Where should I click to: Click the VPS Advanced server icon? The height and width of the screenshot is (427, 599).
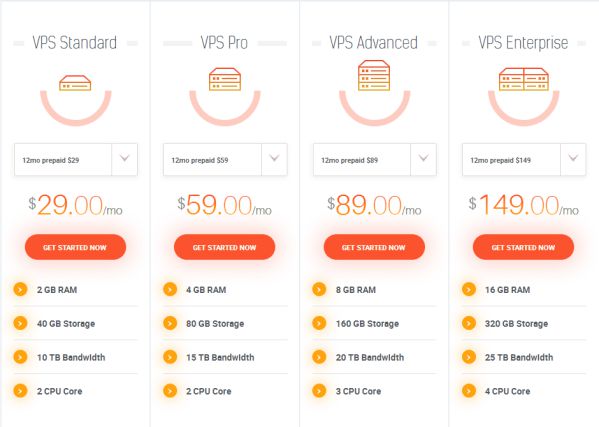pos(374,75)
